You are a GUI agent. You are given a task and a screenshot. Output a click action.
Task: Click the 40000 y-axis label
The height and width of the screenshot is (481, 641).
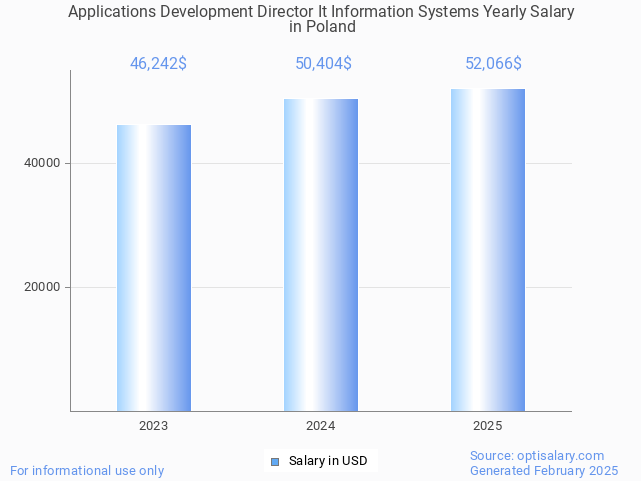[42, 163]
